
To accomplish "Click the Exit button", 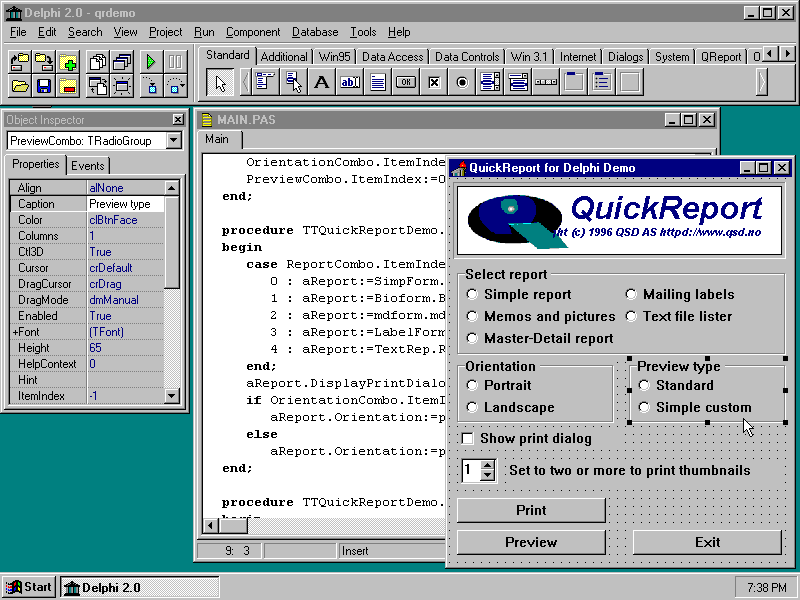I will point(707,542).
